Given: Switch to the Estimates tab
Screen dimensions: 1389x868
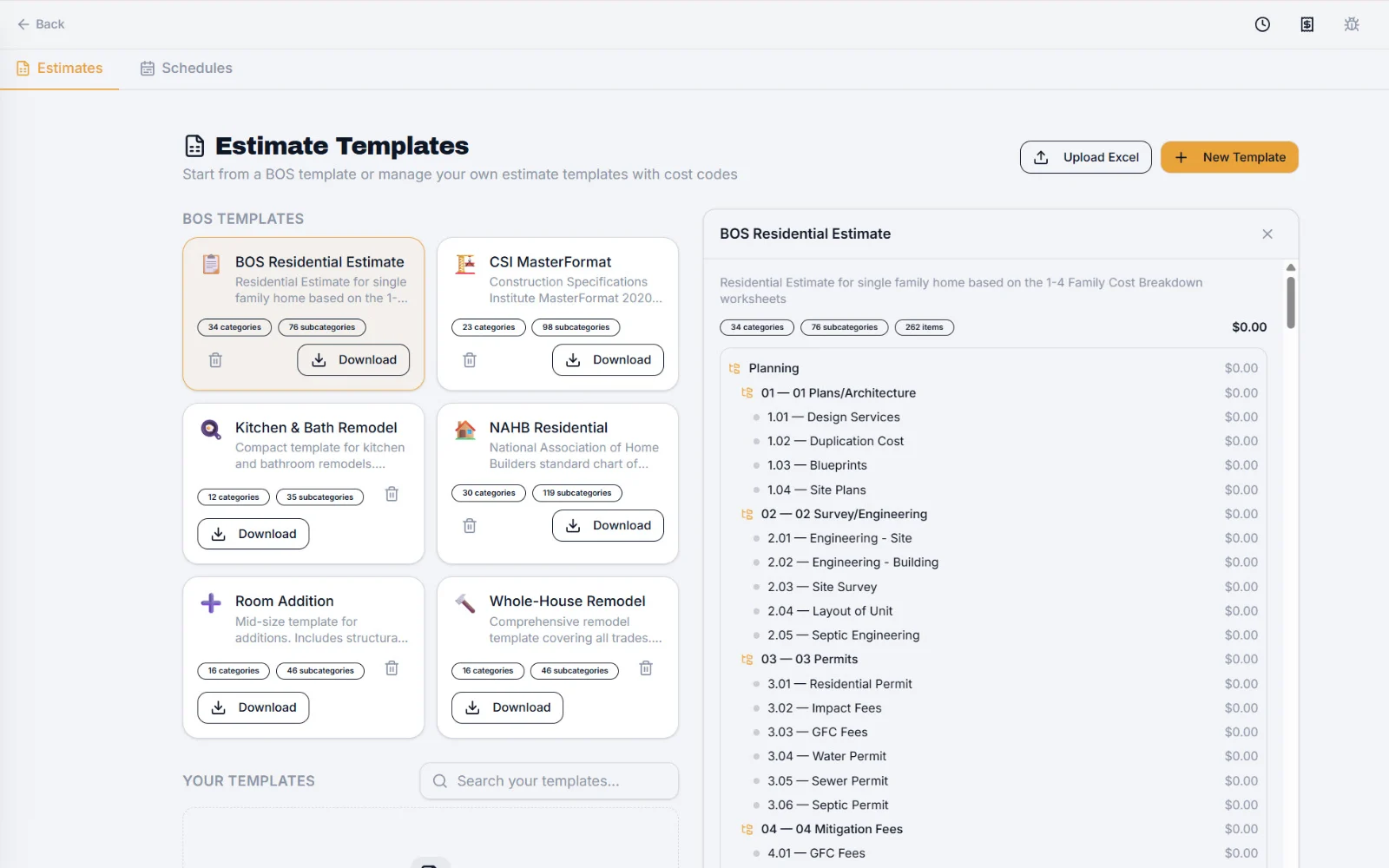Looking at the screenshot, I should pos(59,69).
